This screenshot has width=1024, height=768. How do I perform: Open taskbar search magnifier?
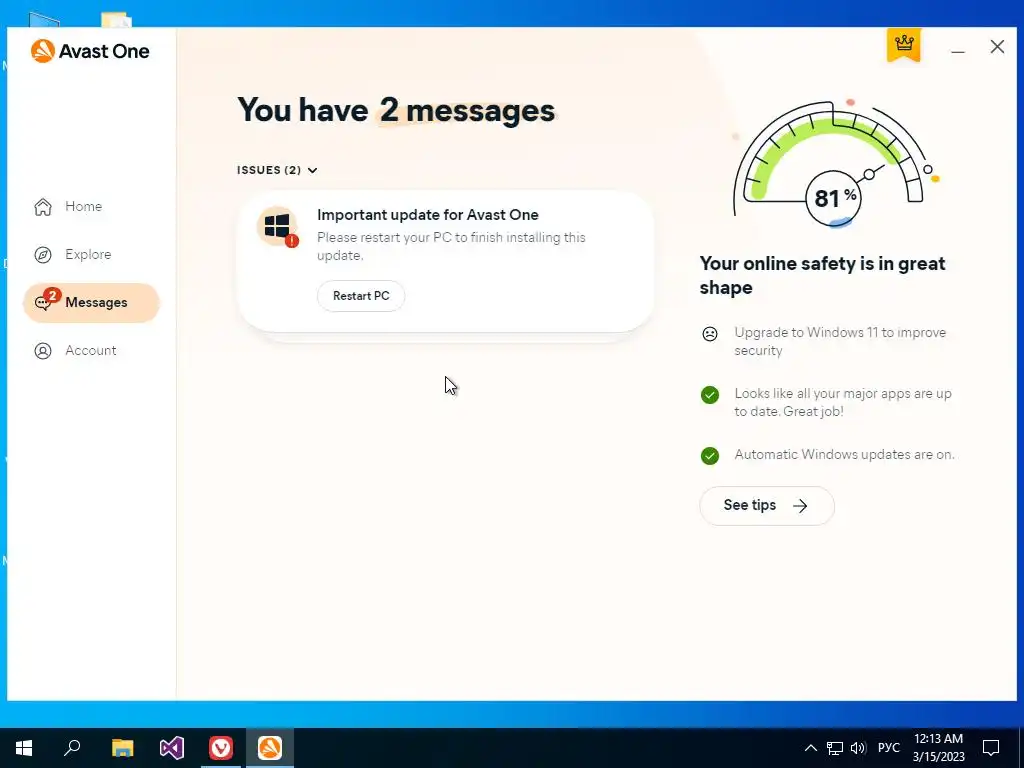coord(72,748)
